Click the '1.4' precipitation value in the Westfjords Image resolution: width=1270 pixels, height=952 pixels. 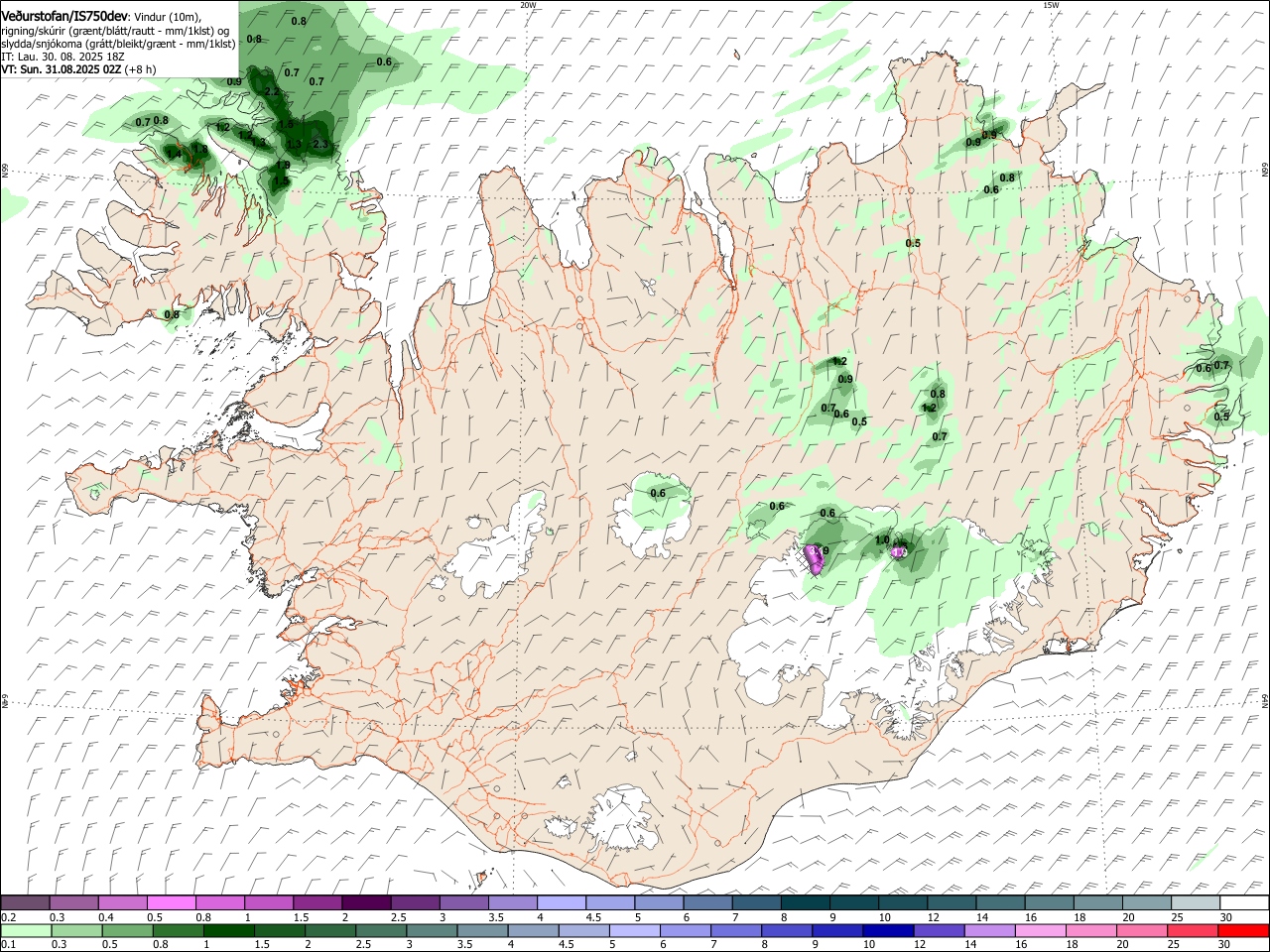(x=174, y=154)
